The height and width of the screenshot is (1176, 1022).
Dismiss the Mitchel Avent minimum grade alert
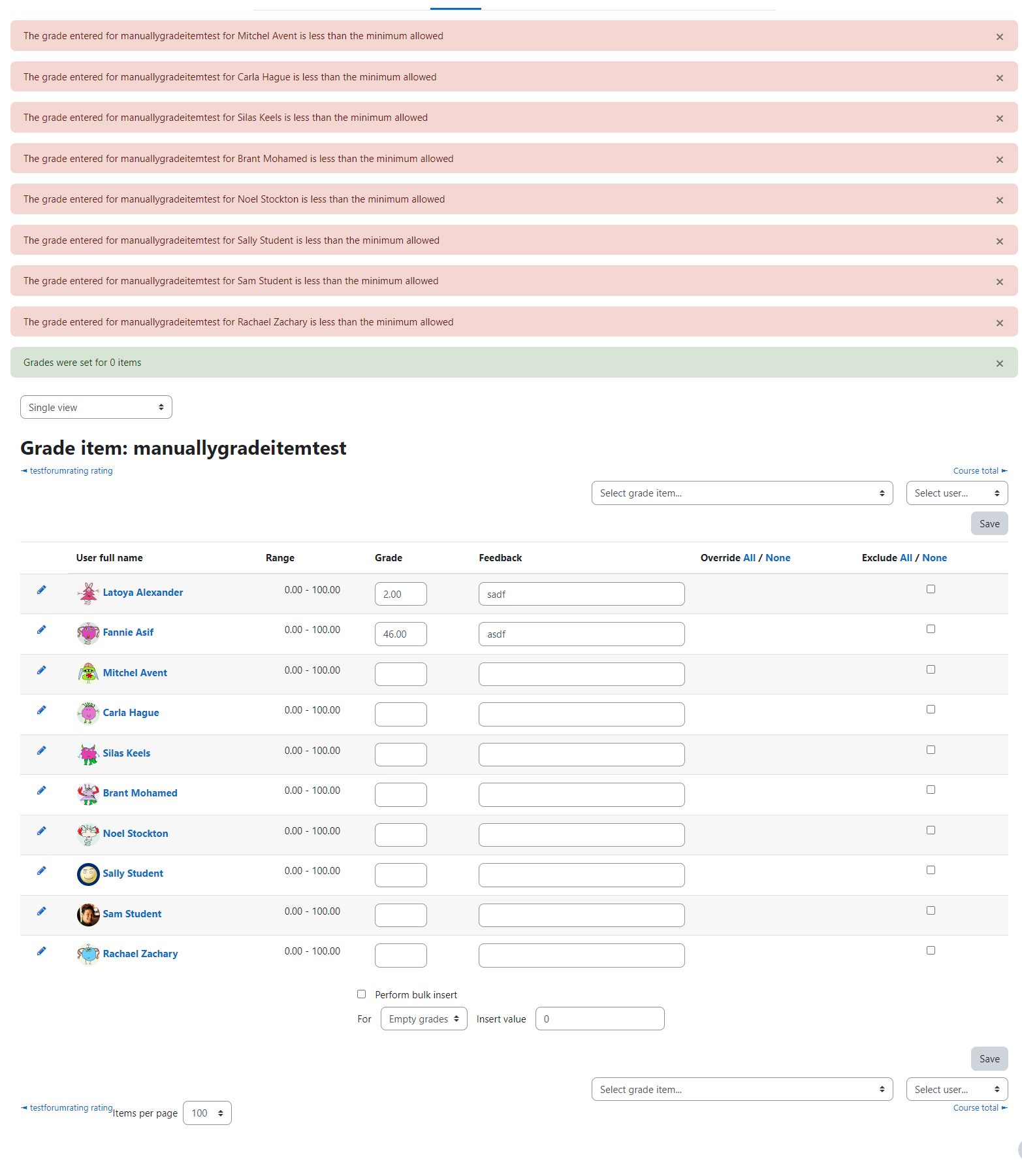click(999, 37)
